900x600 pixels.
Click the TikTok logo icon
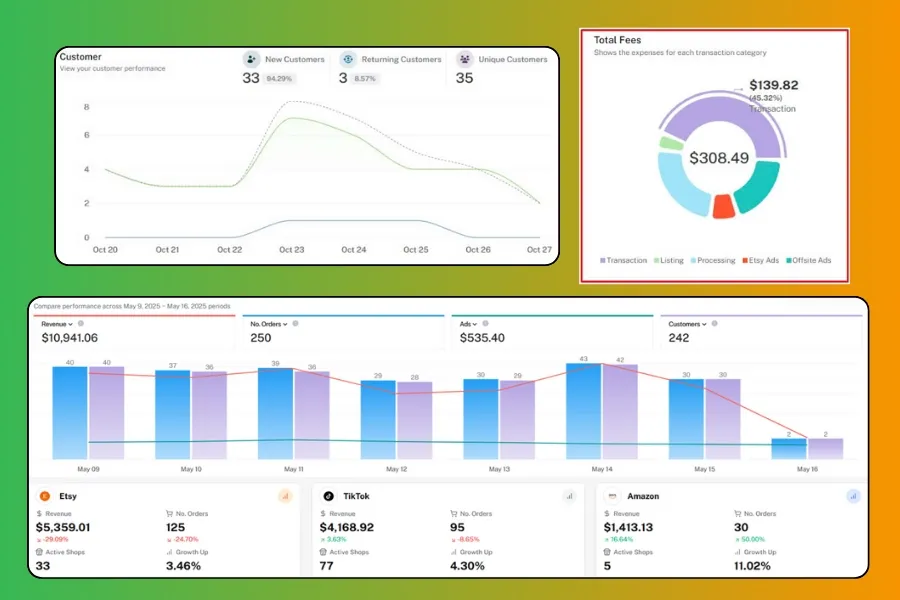click(328, 496)
